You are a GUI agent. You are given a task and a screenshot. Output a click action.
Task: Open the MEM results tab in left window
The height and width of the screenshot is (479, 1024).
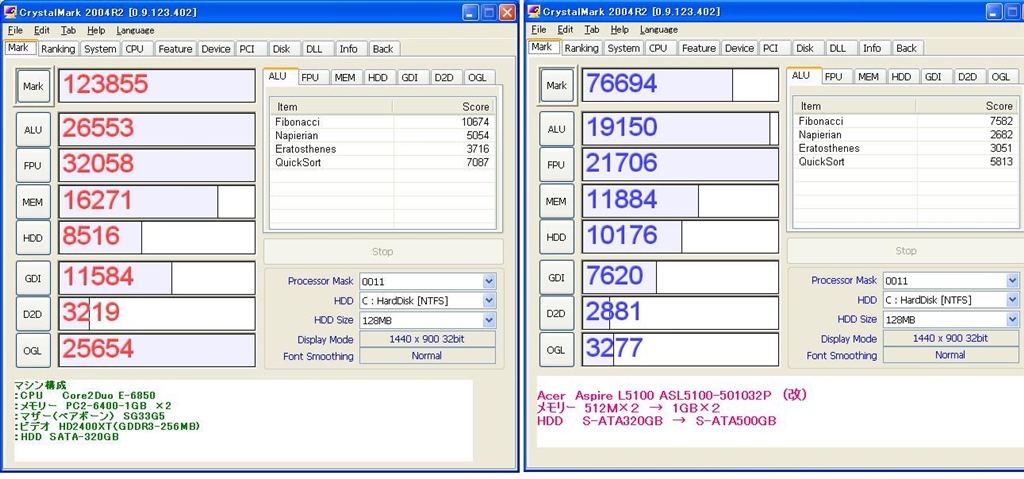[344, 77]
